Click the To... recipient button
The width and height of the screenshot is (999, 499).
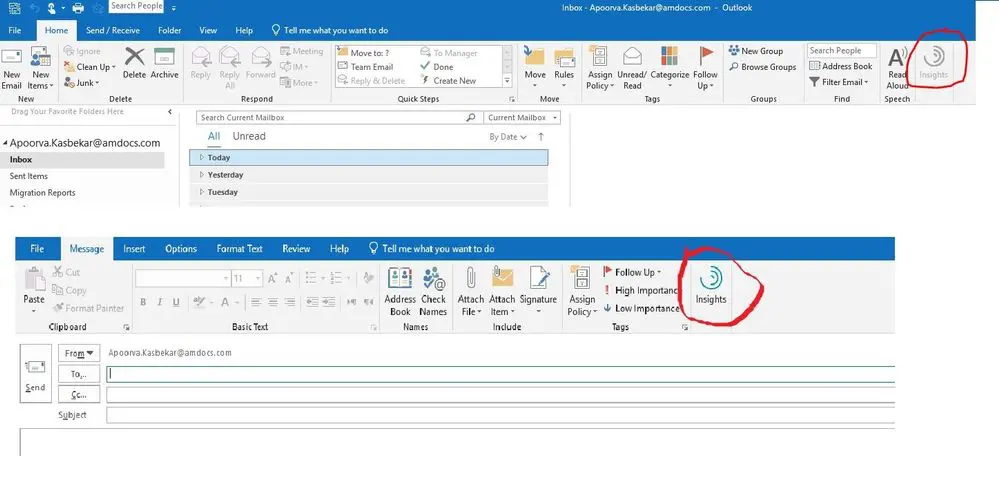(x=79, y=374)
